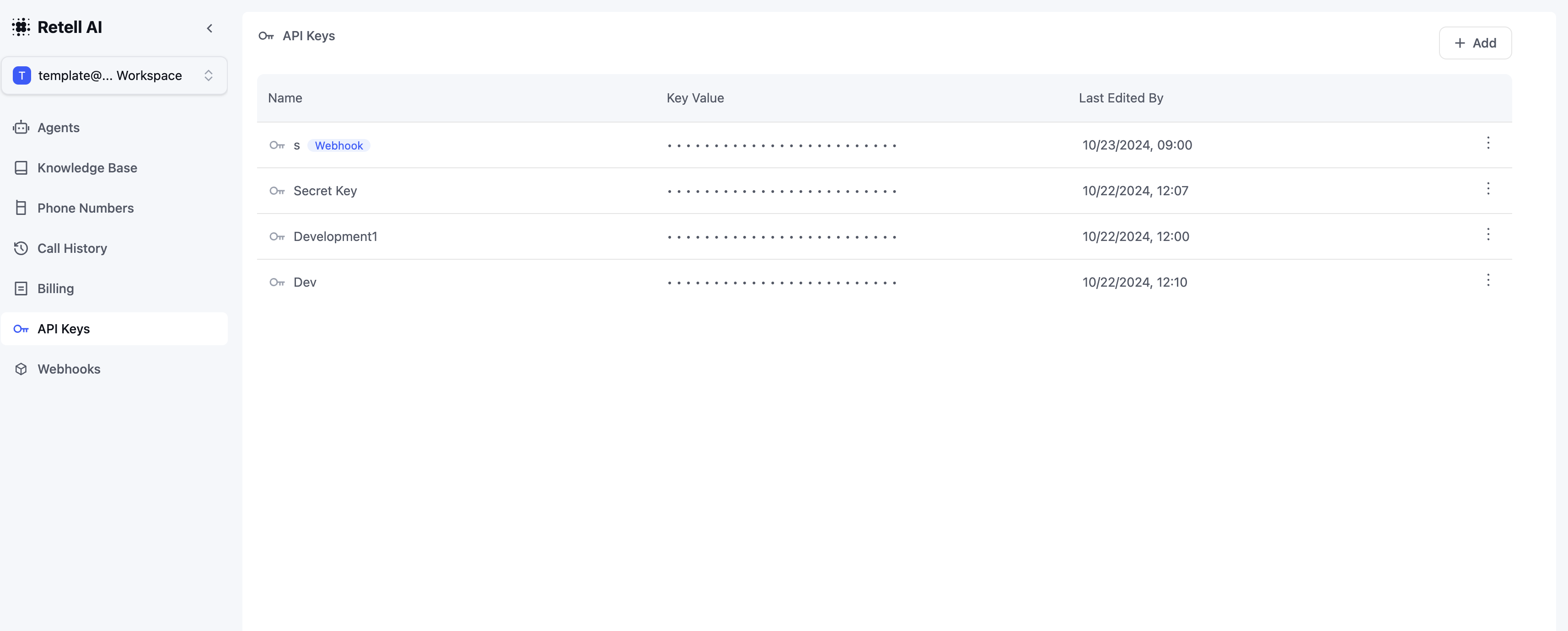Click the key icon in the page header

[266, 36]
